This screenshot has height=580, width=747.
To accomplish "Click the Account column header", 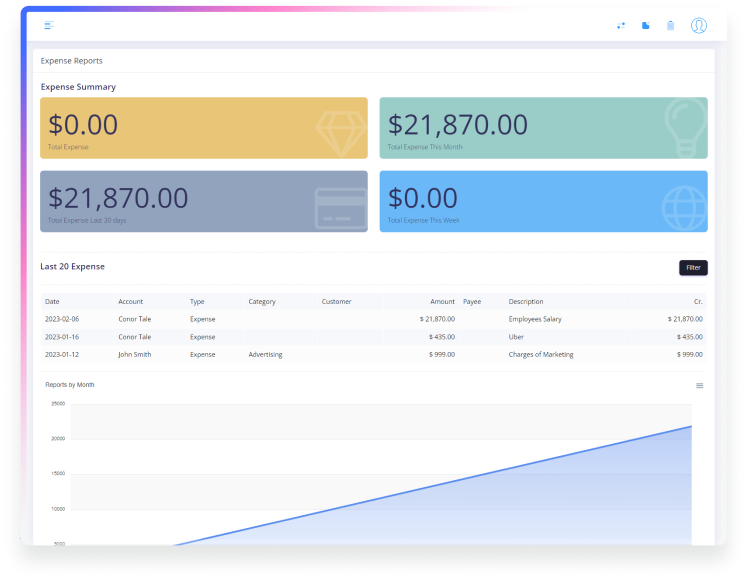I will [x=130, y=301].
